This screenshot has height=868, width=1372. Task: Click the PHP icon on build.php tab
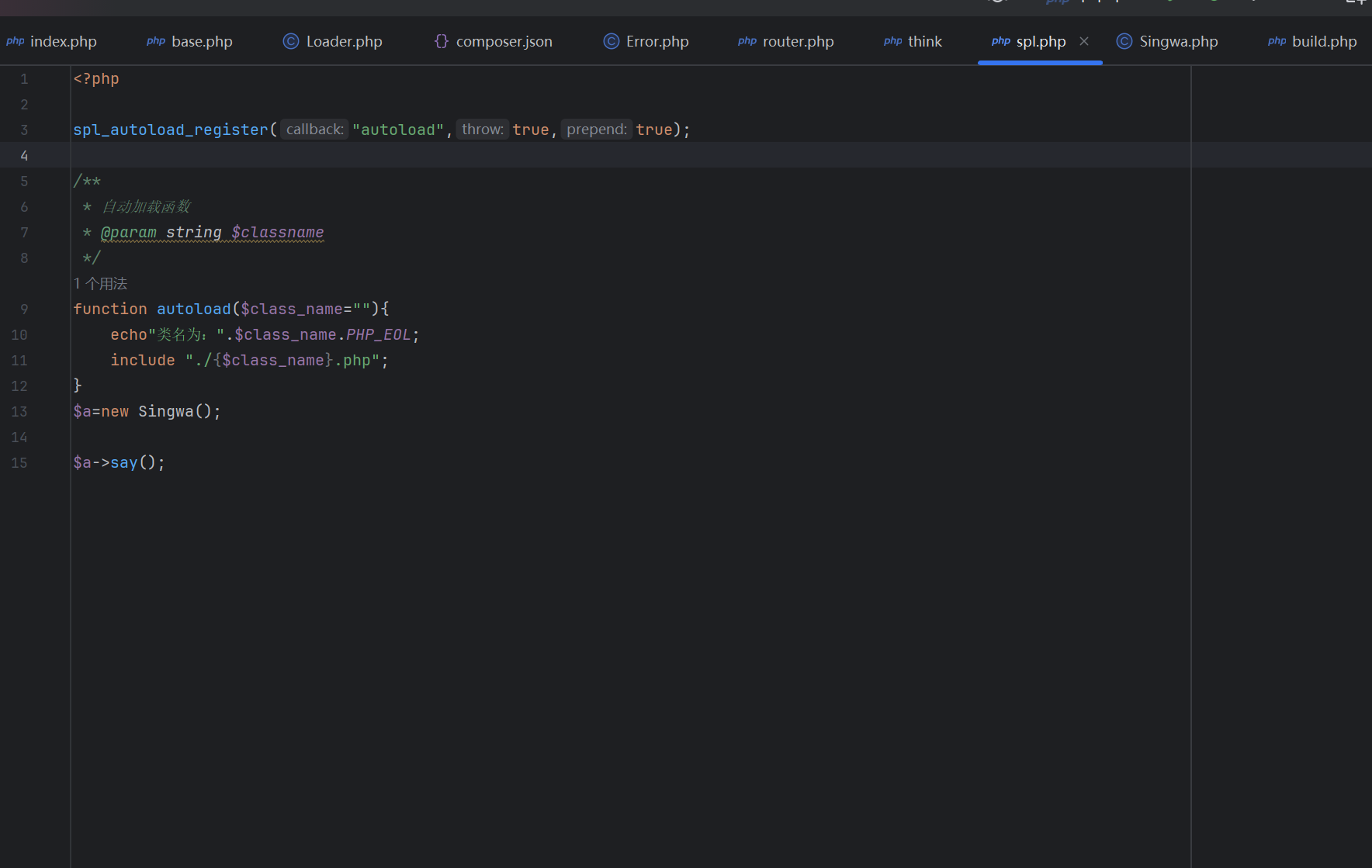pos(1277,41)
